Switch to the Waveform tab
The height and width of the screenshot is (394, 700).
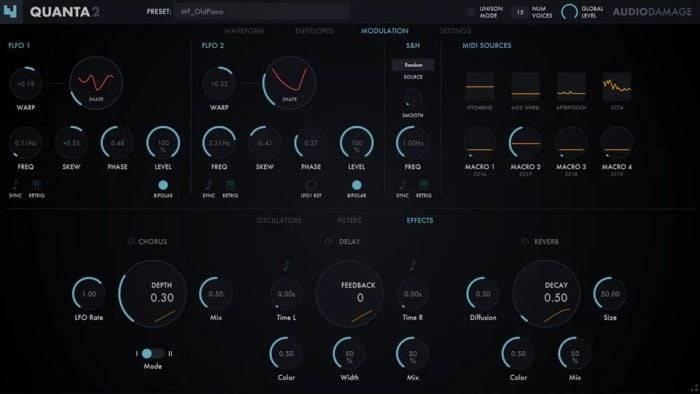pos(244,31)
